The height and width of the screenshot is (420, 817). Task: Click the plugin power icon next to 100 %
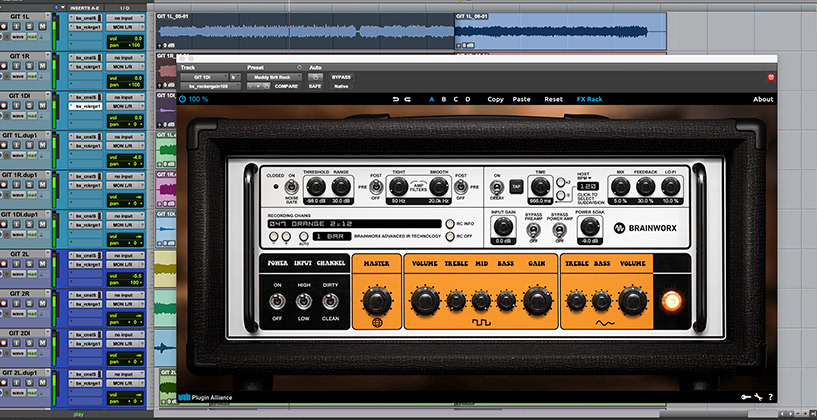coord(182,99)
